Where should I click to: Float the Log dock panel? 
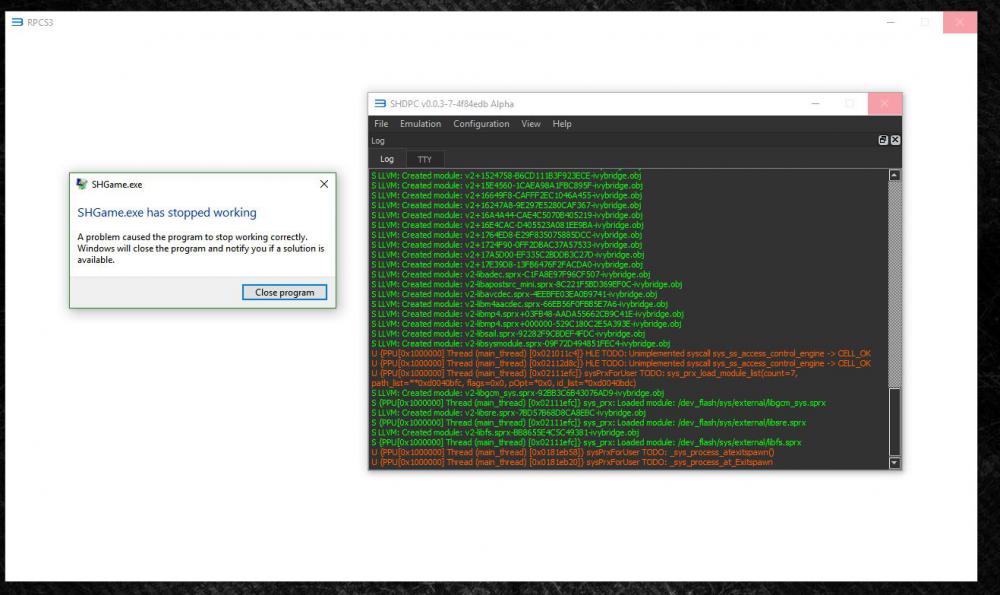[883, 141]
